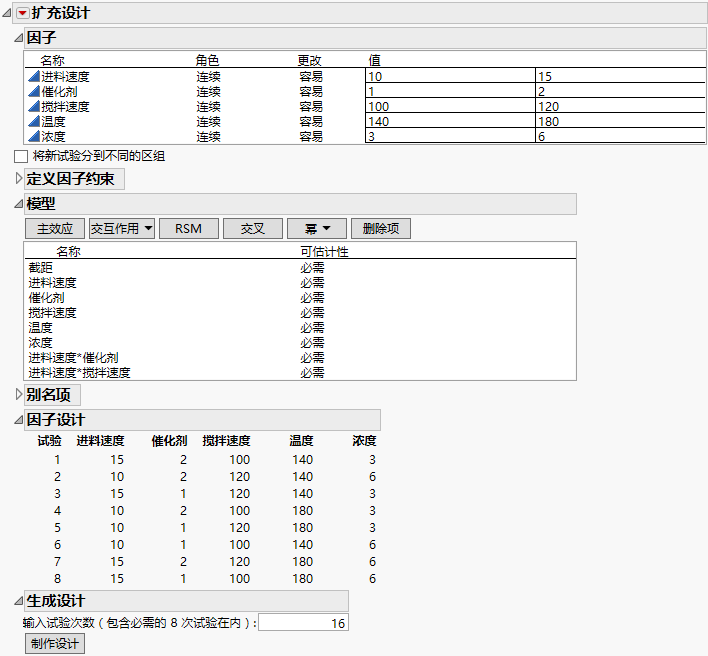
Task: Click 搅拌速度 value 120 in run 7
Action: [x=239, y=562]
